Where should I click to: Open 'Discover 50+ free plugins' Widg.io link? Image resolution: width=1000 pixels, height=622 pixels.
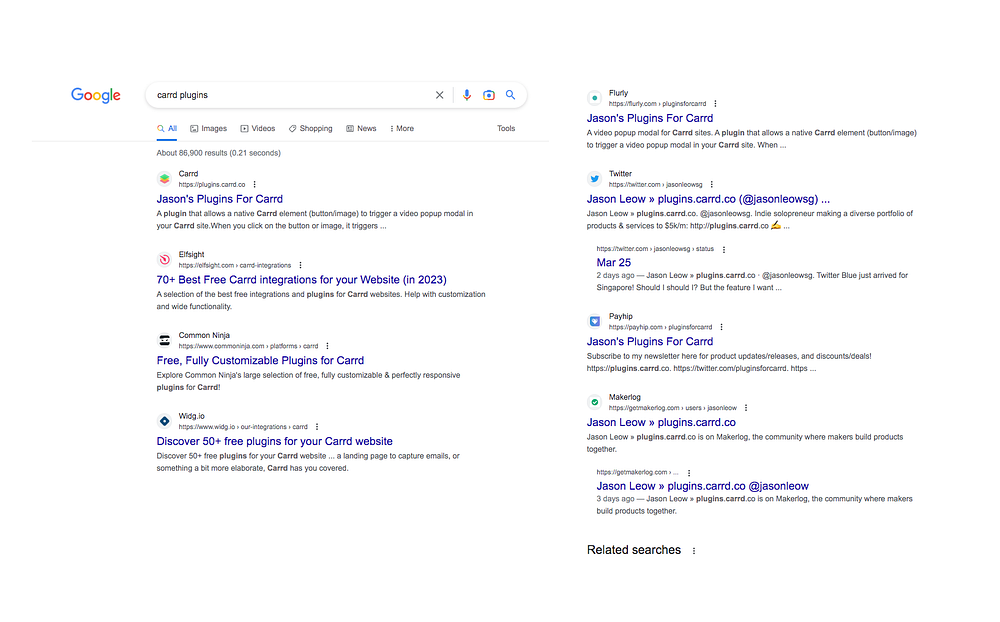pyautogui.click(x=274, y=441)
